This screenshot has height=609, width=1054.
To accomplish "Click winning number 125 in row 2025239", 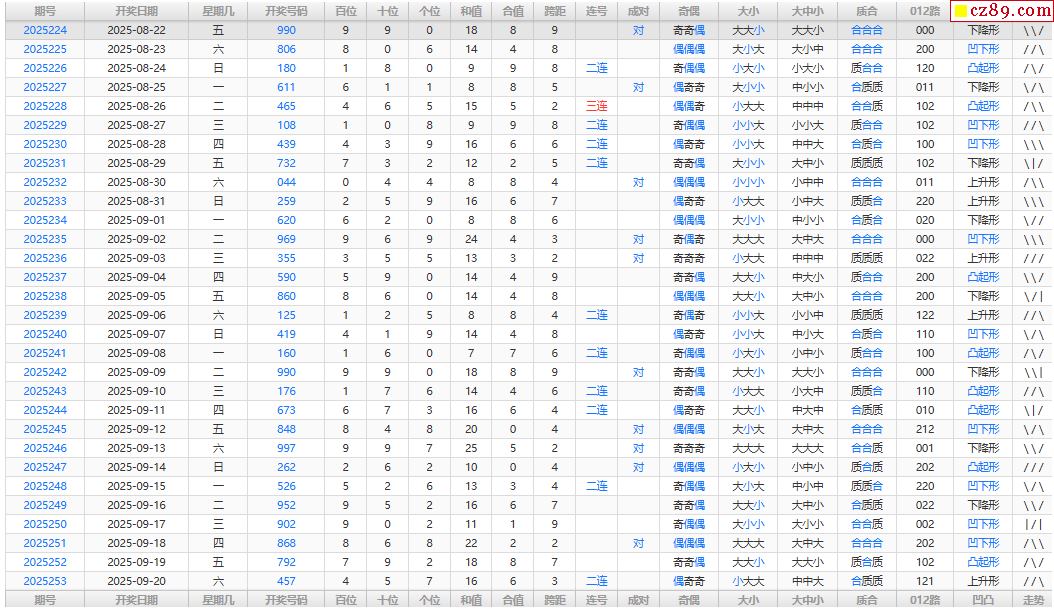I will (286, 315).
